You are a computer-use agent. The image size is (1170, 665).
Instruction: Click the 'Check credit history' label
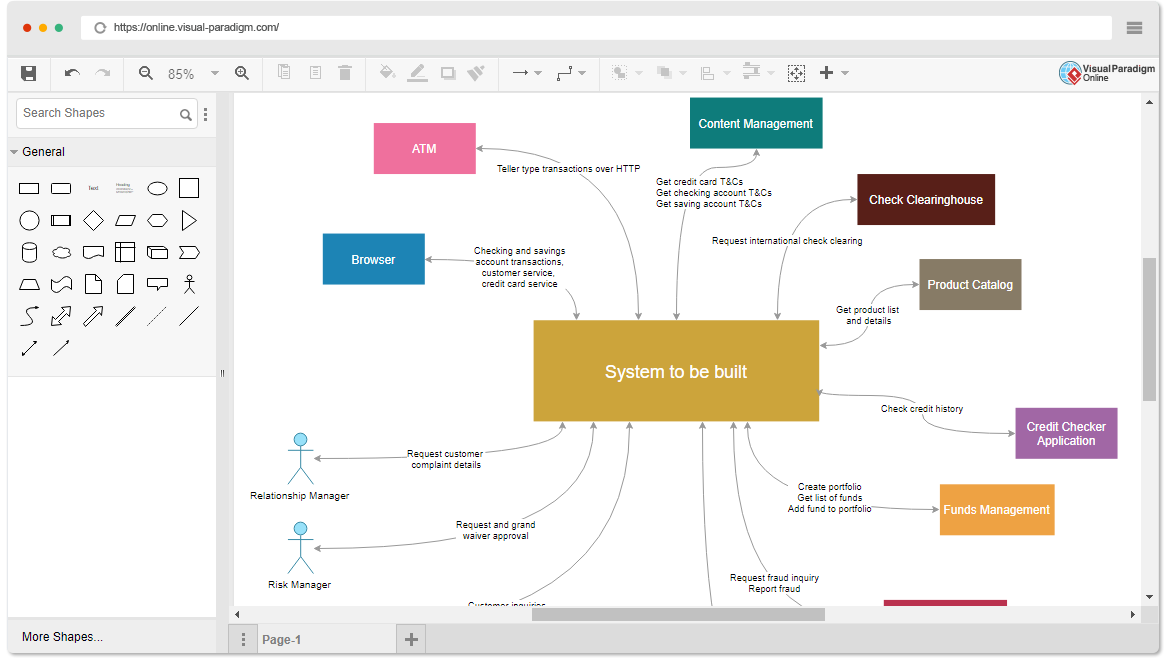(922, 409)
